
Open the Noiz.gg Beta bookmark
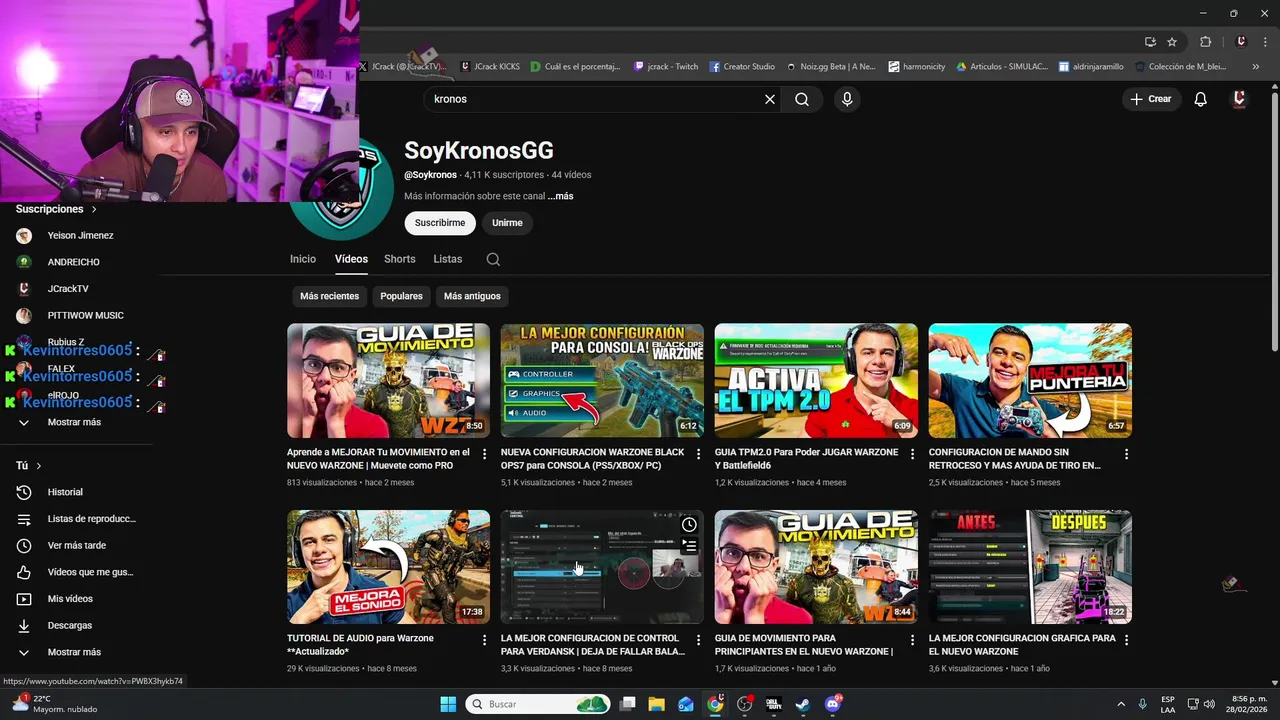(x=831, y=67)
